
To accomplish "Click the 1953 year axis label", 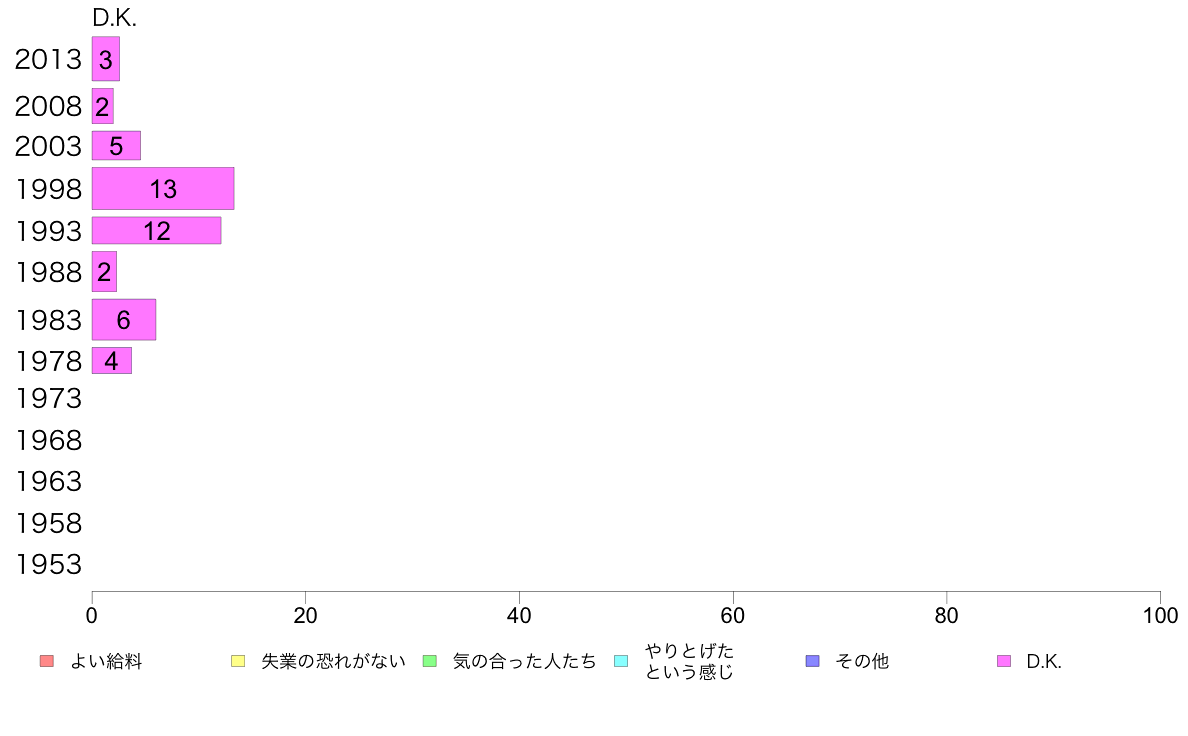I will [x=48, y=565].
